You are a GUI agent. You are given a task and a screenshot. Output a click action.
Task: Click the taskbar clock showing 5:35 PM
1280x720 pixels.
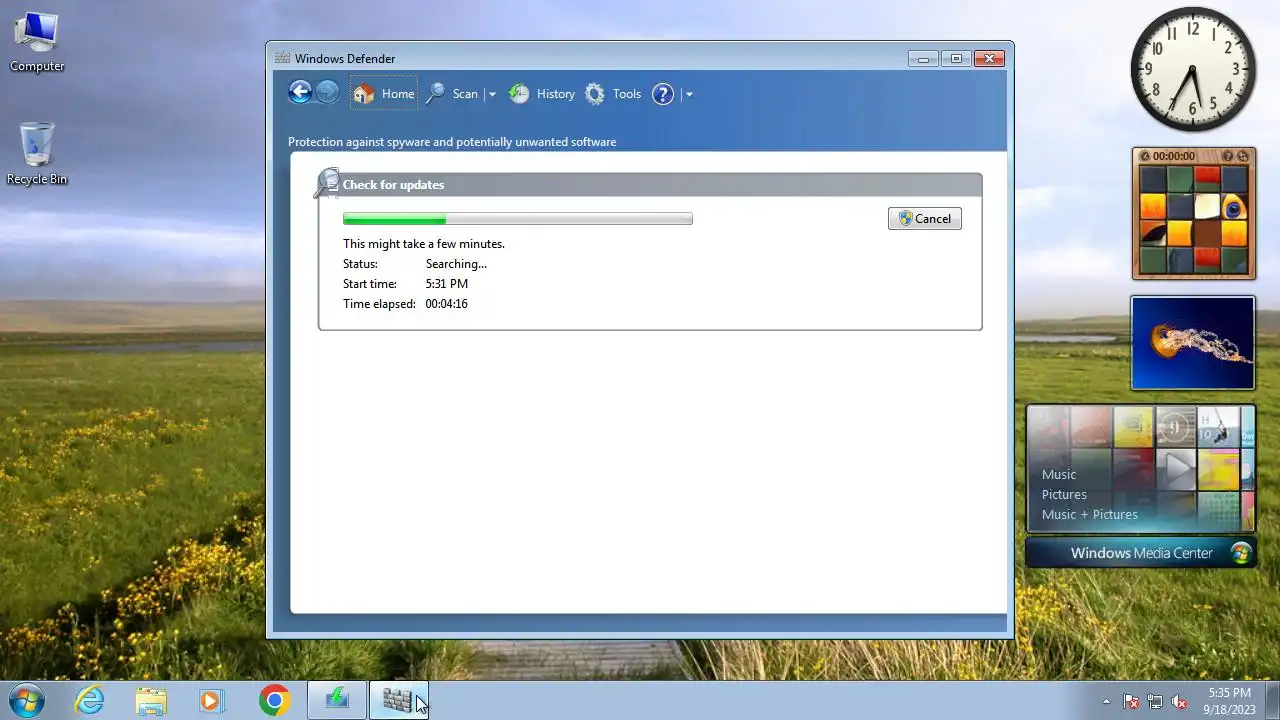pos(1229,700)
